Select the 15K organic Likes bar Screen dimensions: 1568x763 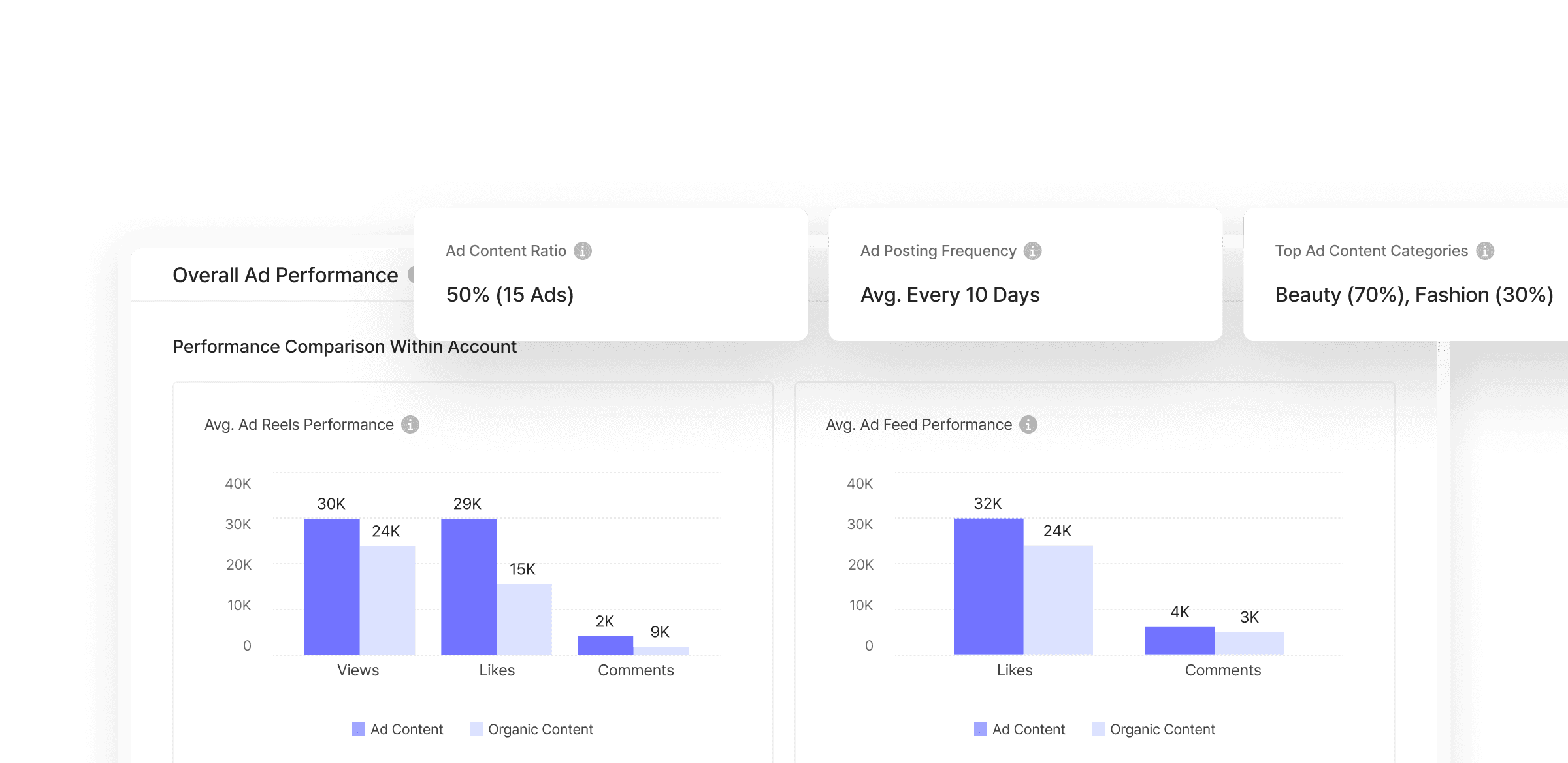coord(524,619)
